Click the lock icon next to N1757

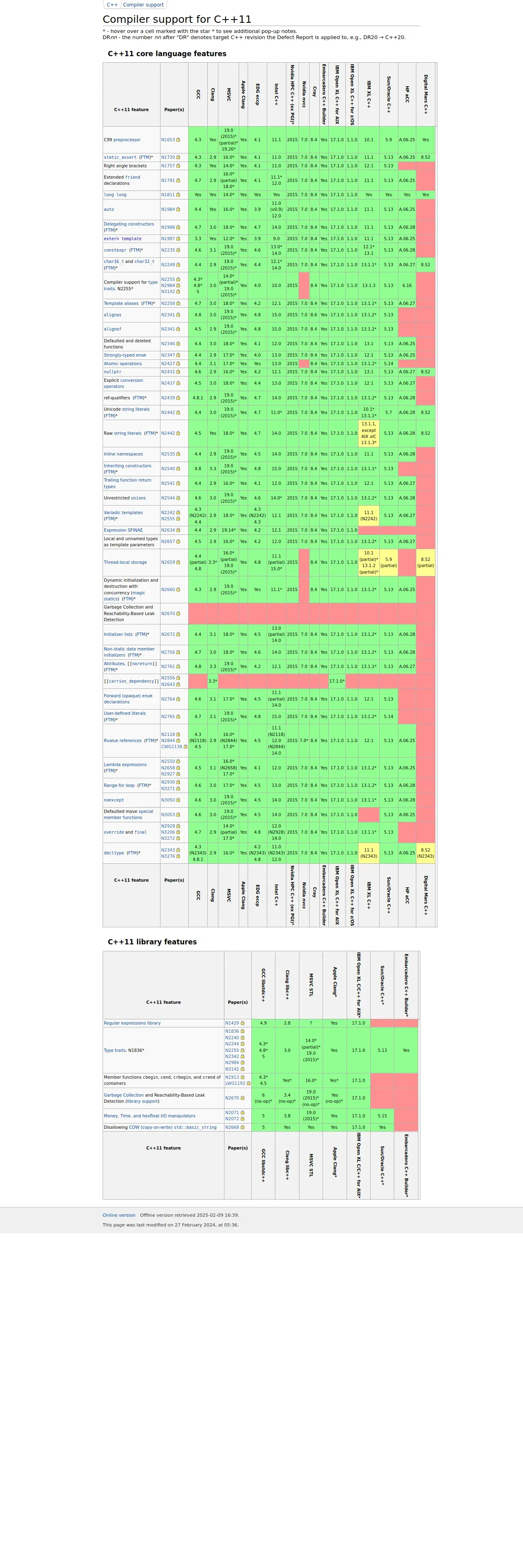pyautogui.click(x=178, y=166)
